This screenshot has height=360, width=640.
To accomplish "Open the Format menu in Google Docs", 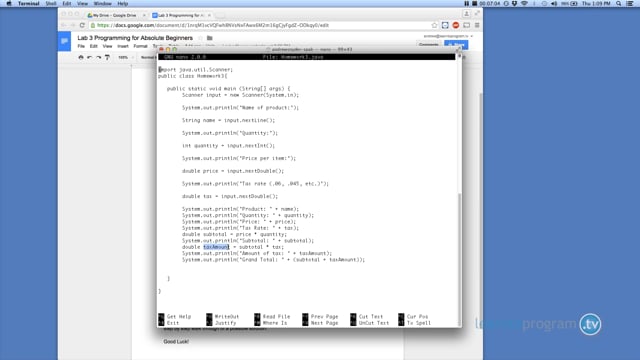I will 140,46.
